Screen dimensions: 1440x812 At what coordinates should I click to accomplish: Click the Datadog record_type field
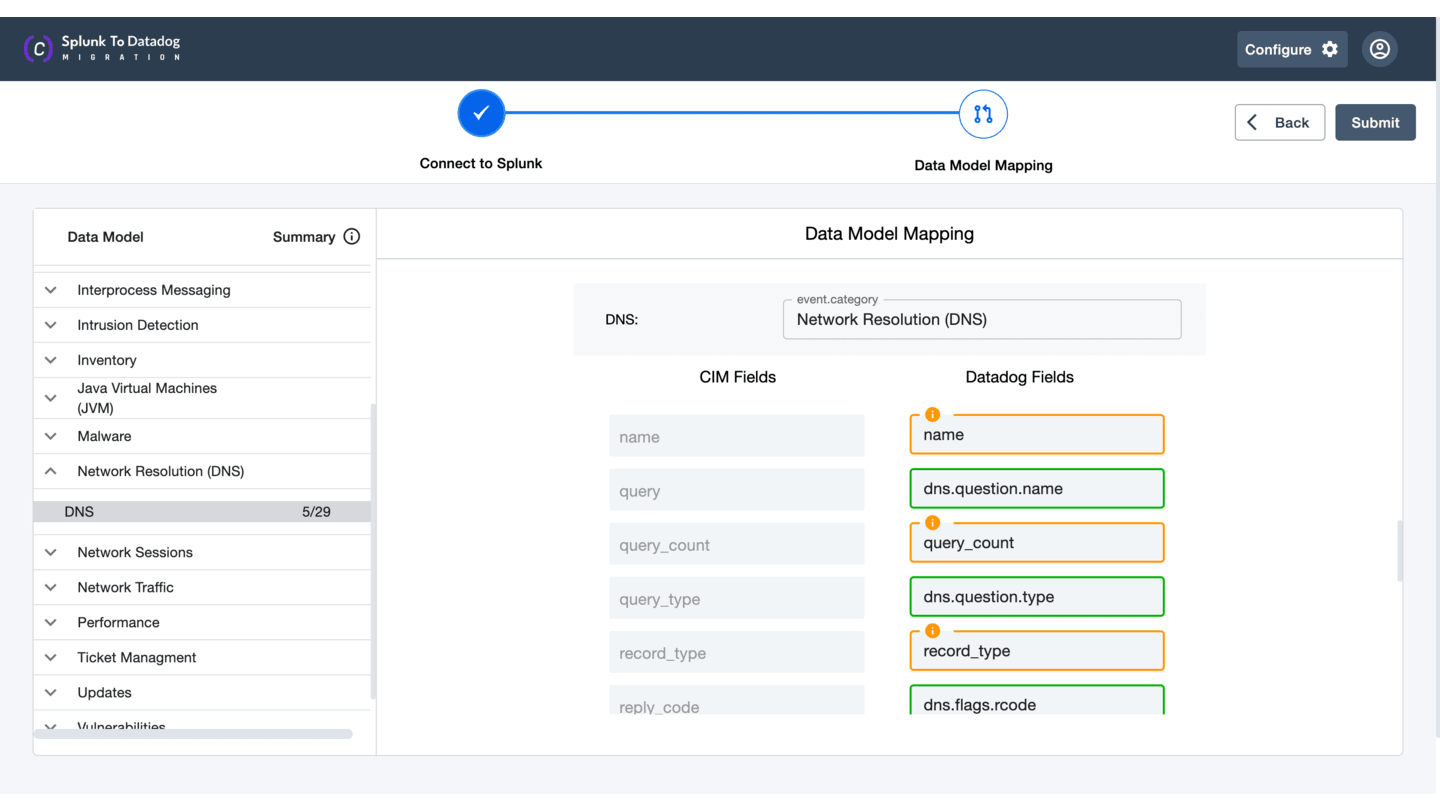(x=1037, y=650)
